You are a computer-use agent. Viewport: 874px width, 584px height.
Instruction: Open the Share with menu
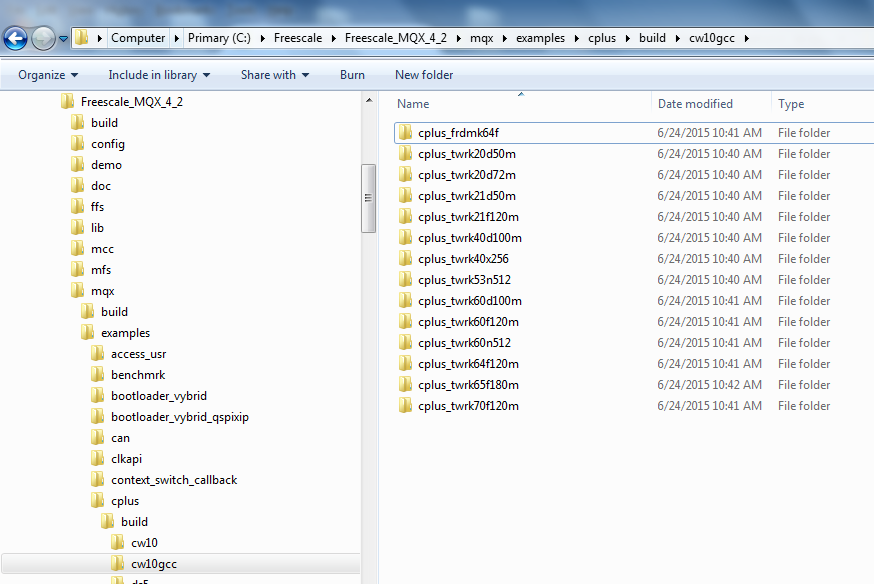(275, 75)
